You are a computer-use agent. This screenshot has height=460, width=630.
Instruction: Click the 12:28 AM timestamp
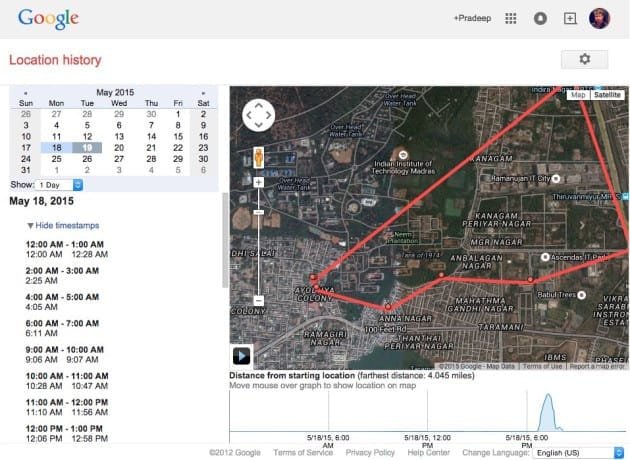tap(90, 254)
